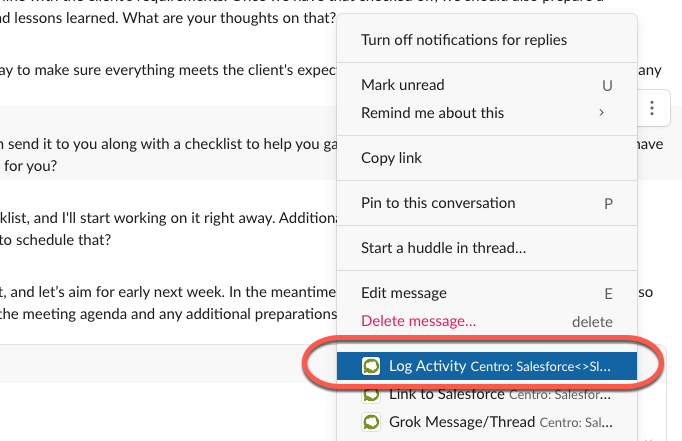Click the Grok Message/Thread Centro icon
Screen dimensions: 682x441
(x=371, y=422)
